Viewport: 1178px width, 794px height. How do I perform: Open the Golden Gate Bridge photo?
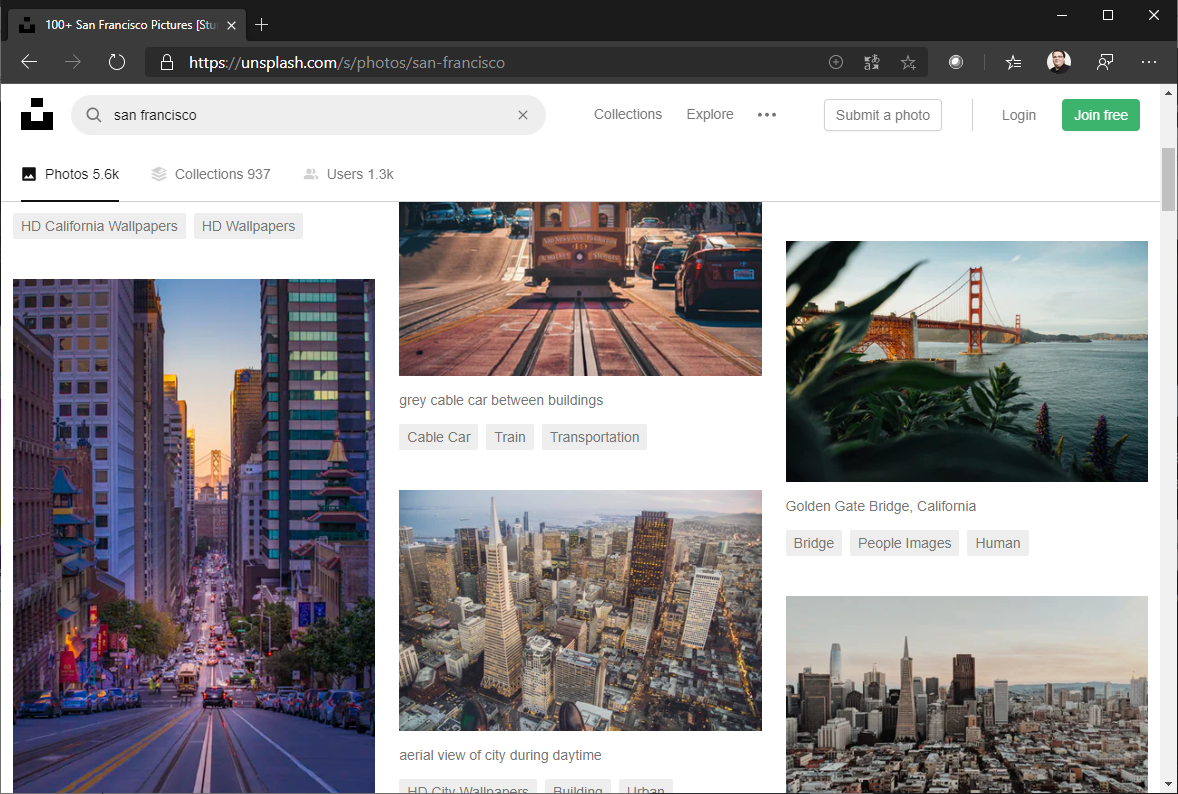coord(966,361)
